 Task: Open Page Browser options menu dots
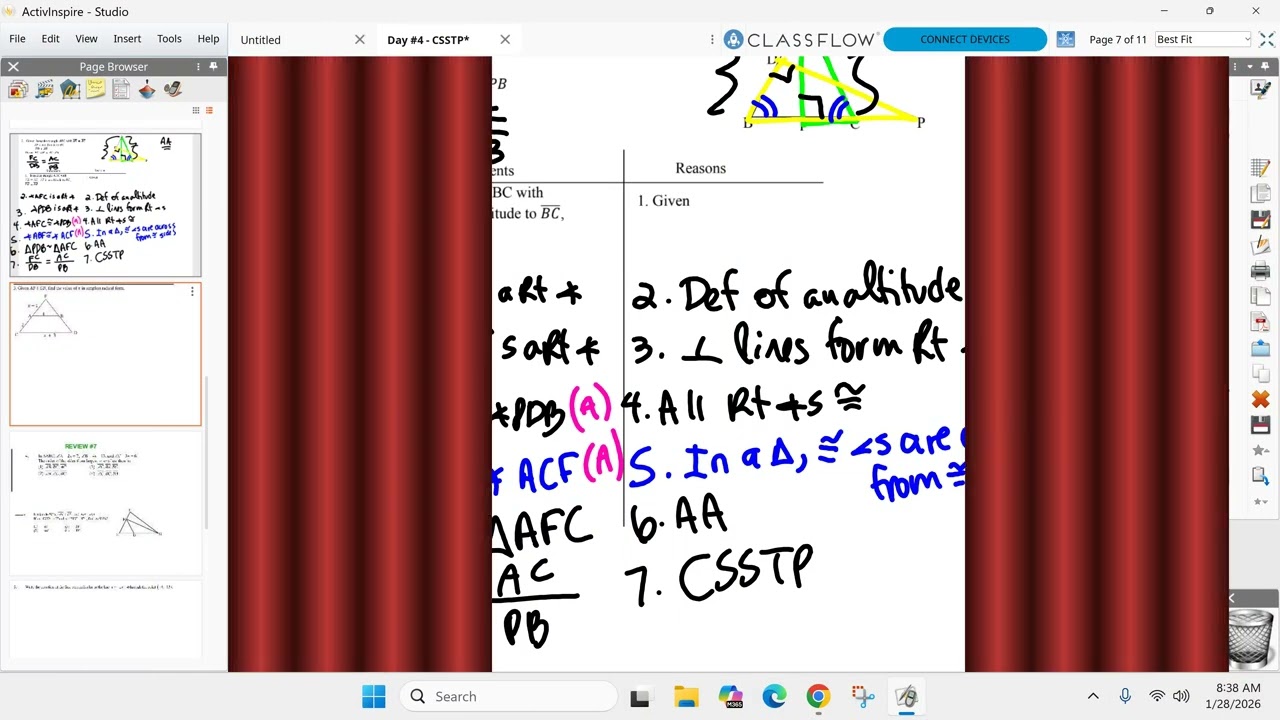click(x=199, y=66)
